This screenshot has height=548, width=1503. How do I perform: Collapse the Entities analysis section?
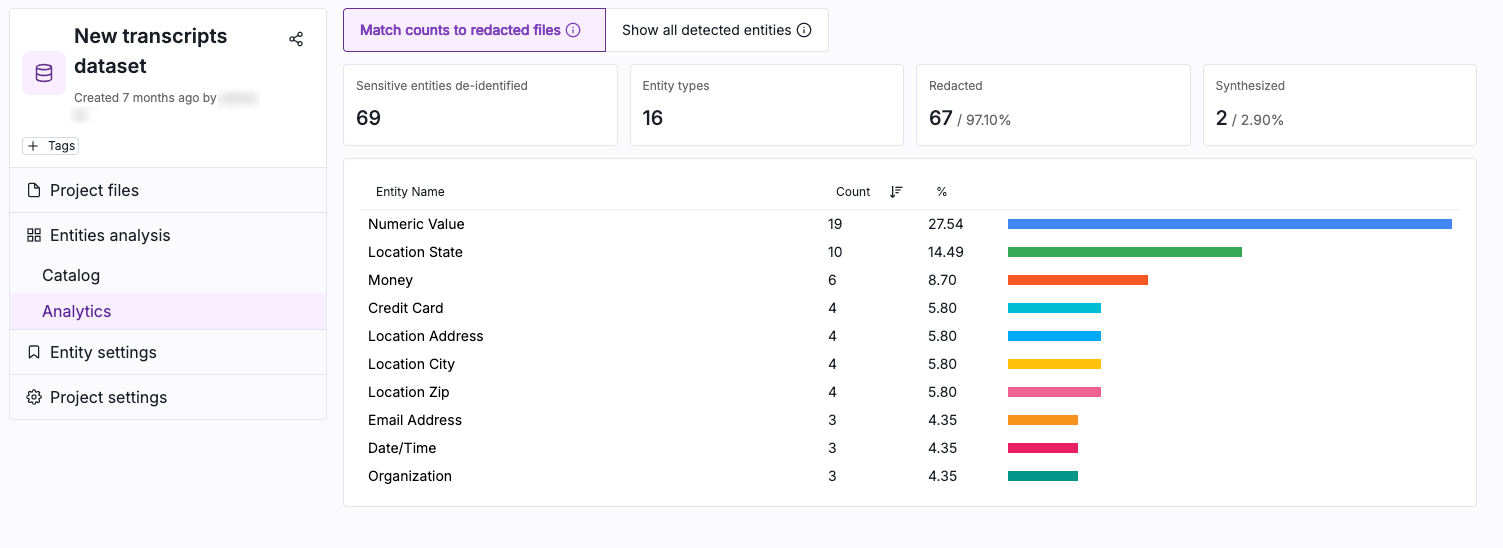pyautogui.click(x=110, y=235)
